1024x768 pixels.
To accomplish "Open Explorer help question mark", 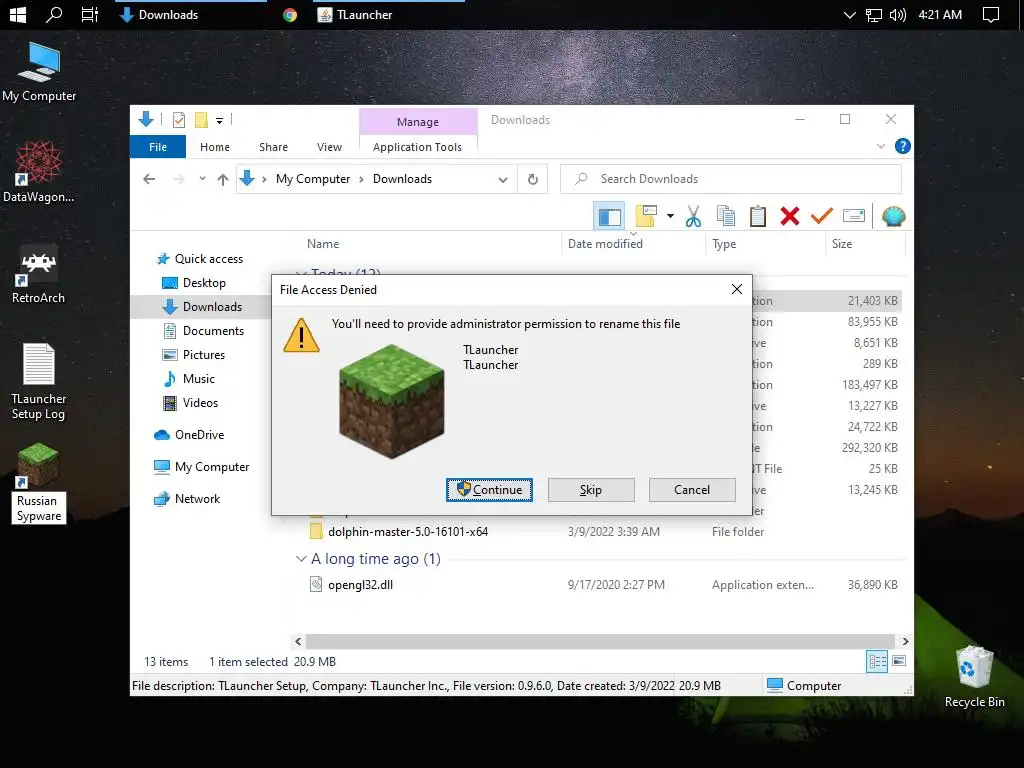I will point(903,146).
